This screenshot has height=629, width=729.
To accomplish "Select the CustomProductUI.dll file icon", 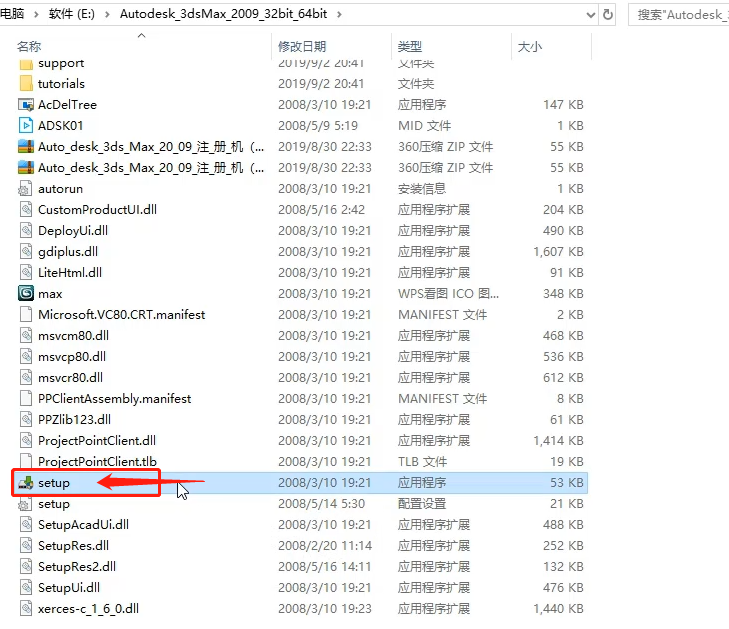I will [x=26, y=210].
